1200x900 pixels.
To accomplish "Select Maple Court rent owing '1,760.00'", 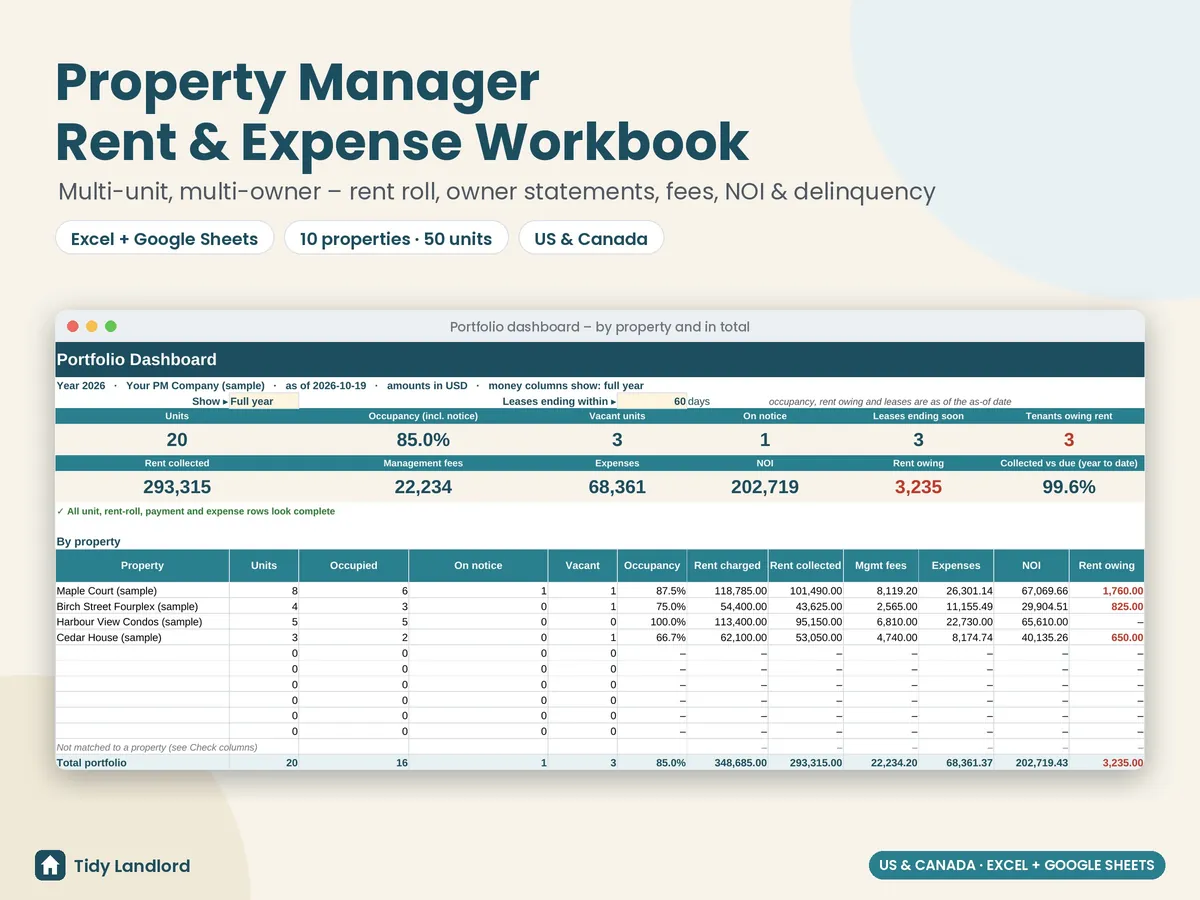I will [1122, 591].
